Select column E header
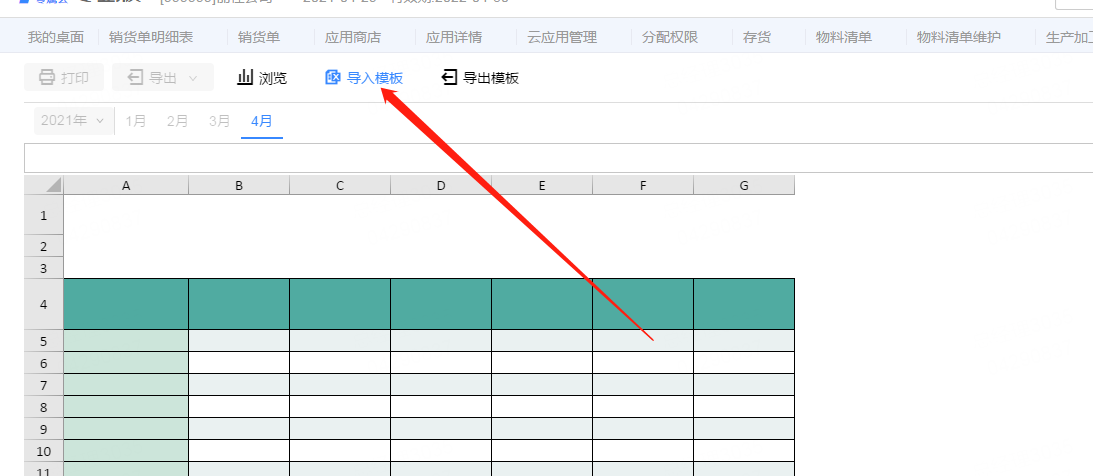This screenshot has width=1093, height=476. click(x=542, y=185)
